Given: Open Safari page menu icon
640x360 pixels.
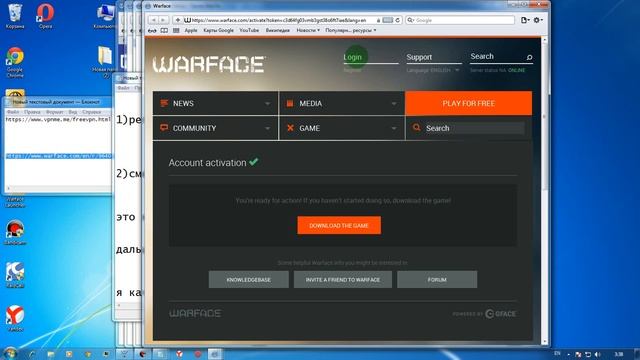Looking at the screenshot, I should pos(525,20).
